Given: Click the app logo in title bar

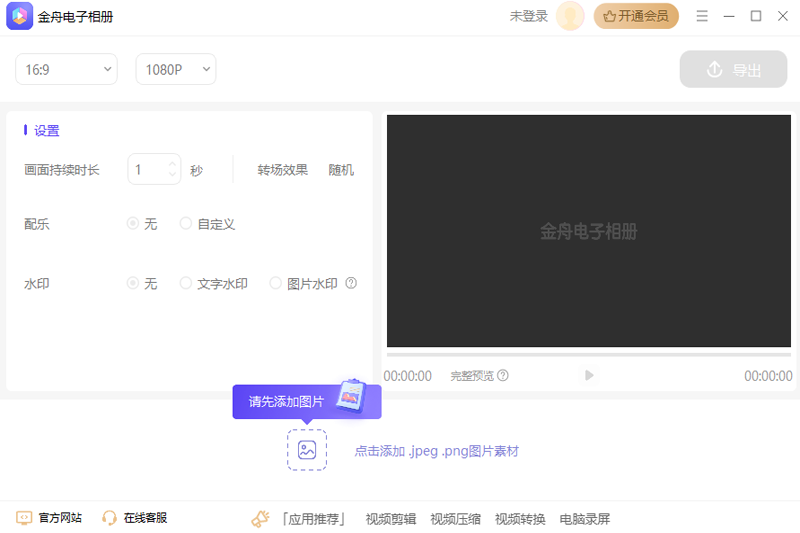Looking at the screenshot, I should pyautogui.click(x=19, y=16).
